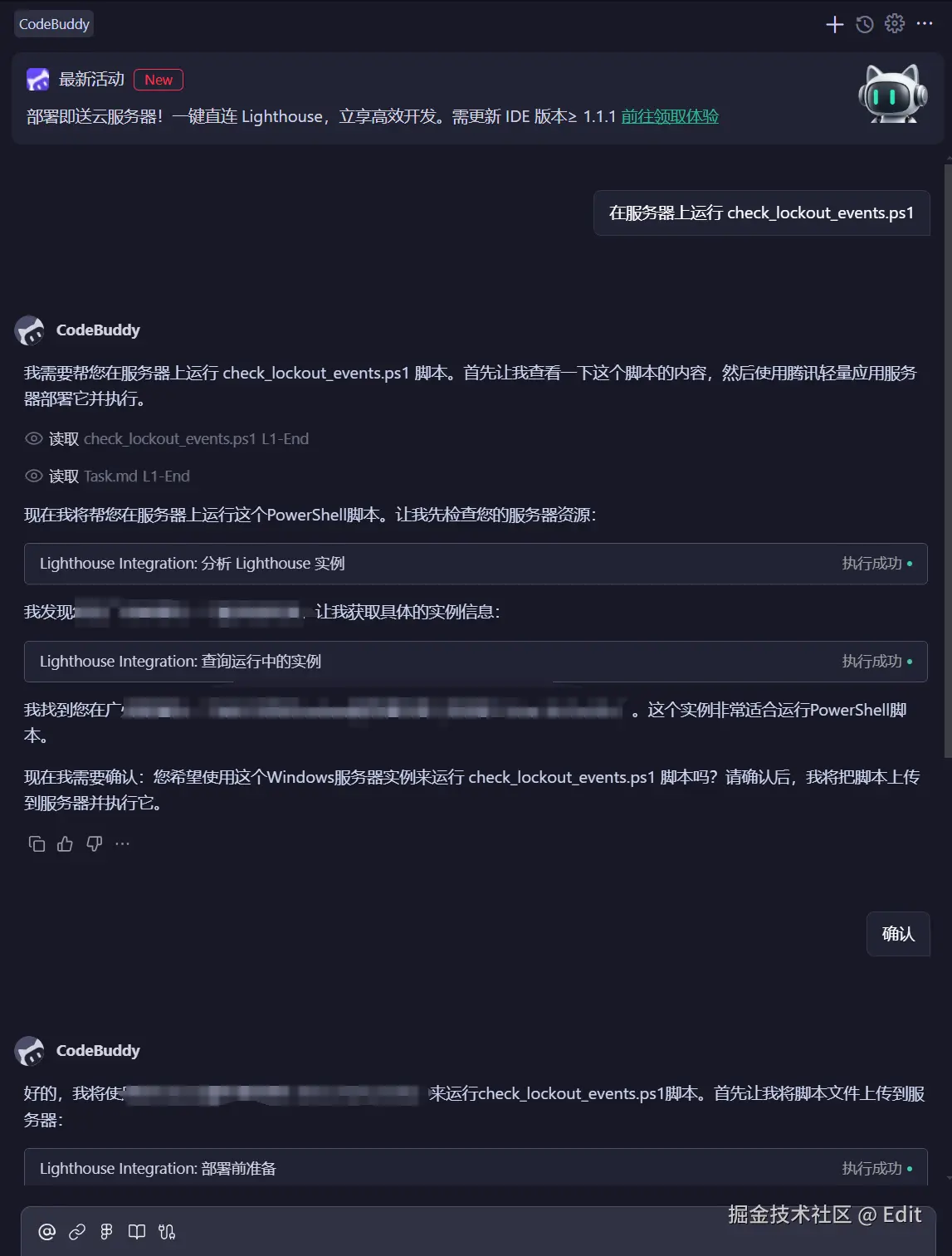The image size is (952, 1256).
Task: Give thumbs up to the response
Action: tap(65, 844)
